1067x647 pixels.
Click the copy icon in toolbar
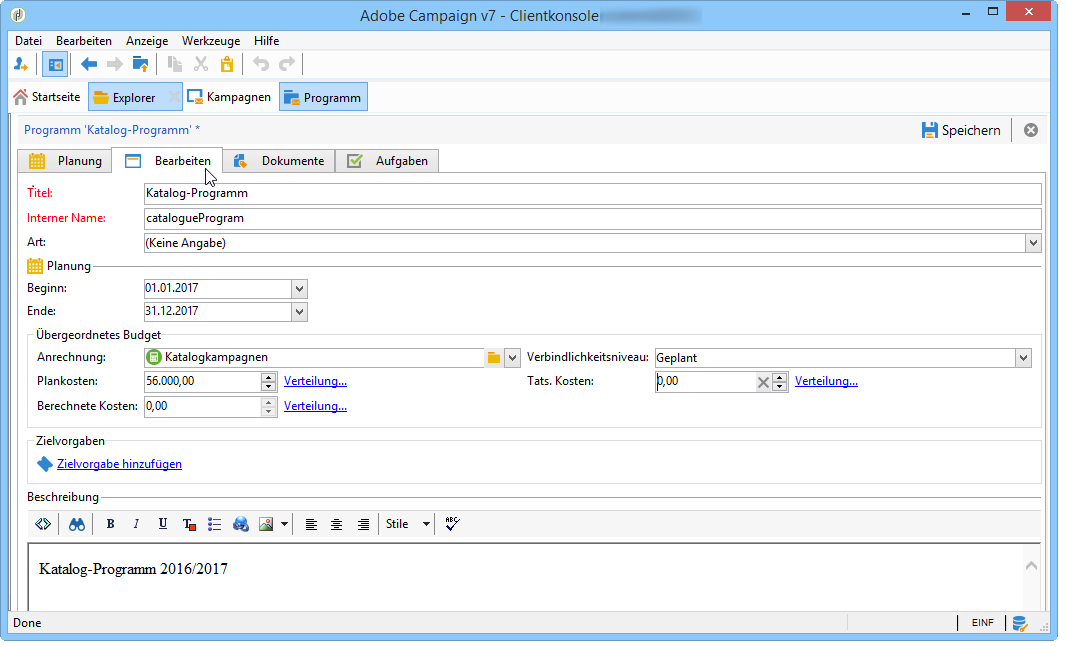click(175, 65)
